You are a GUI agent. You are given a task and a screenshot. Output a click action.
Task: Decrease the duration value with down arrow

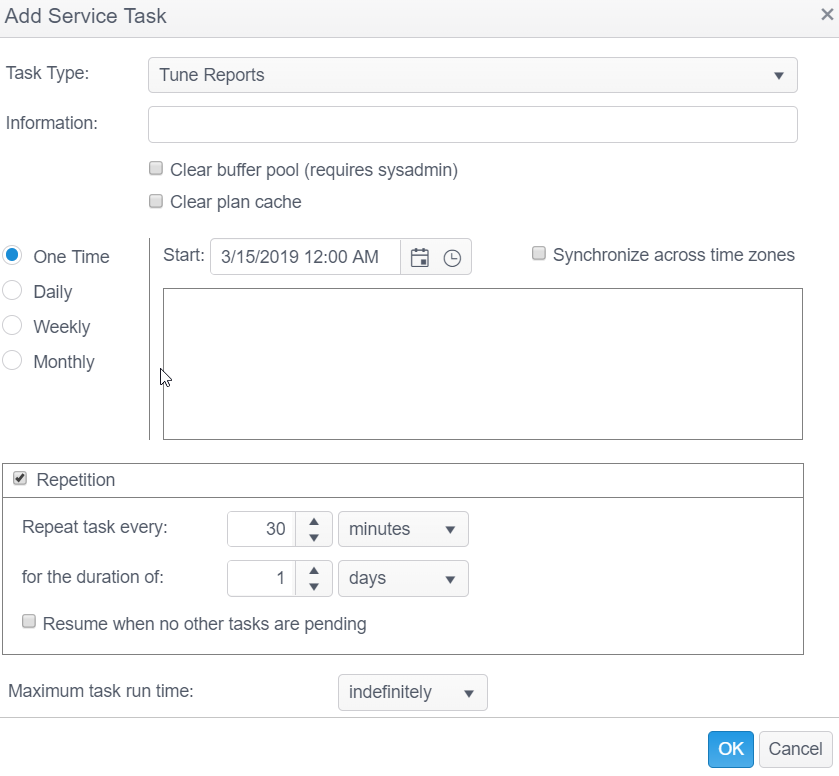[x=314, y=586]
